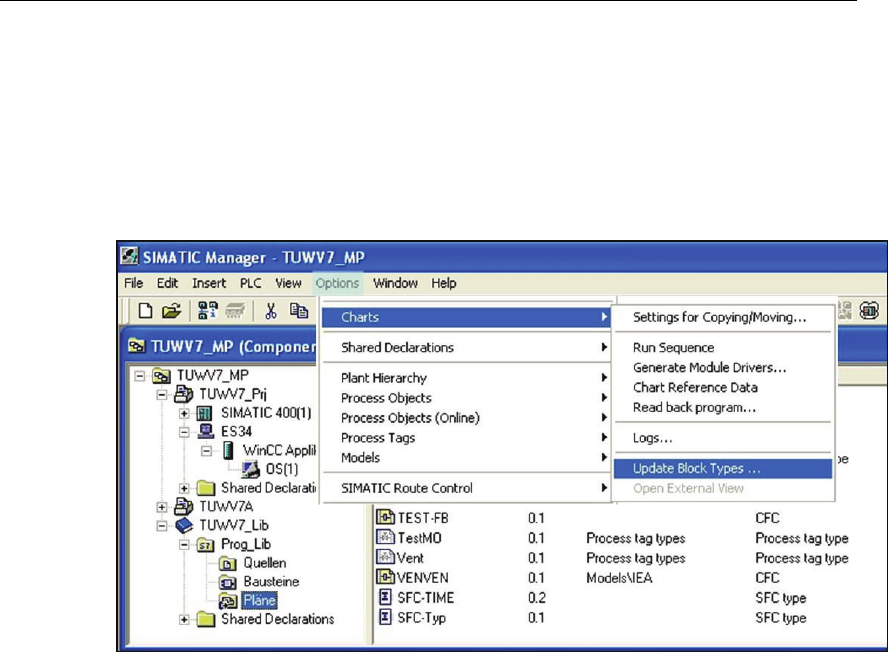Click the Open folder toolbar icon
The width and height of the screenshot is (888, 652).
point(171,310)
